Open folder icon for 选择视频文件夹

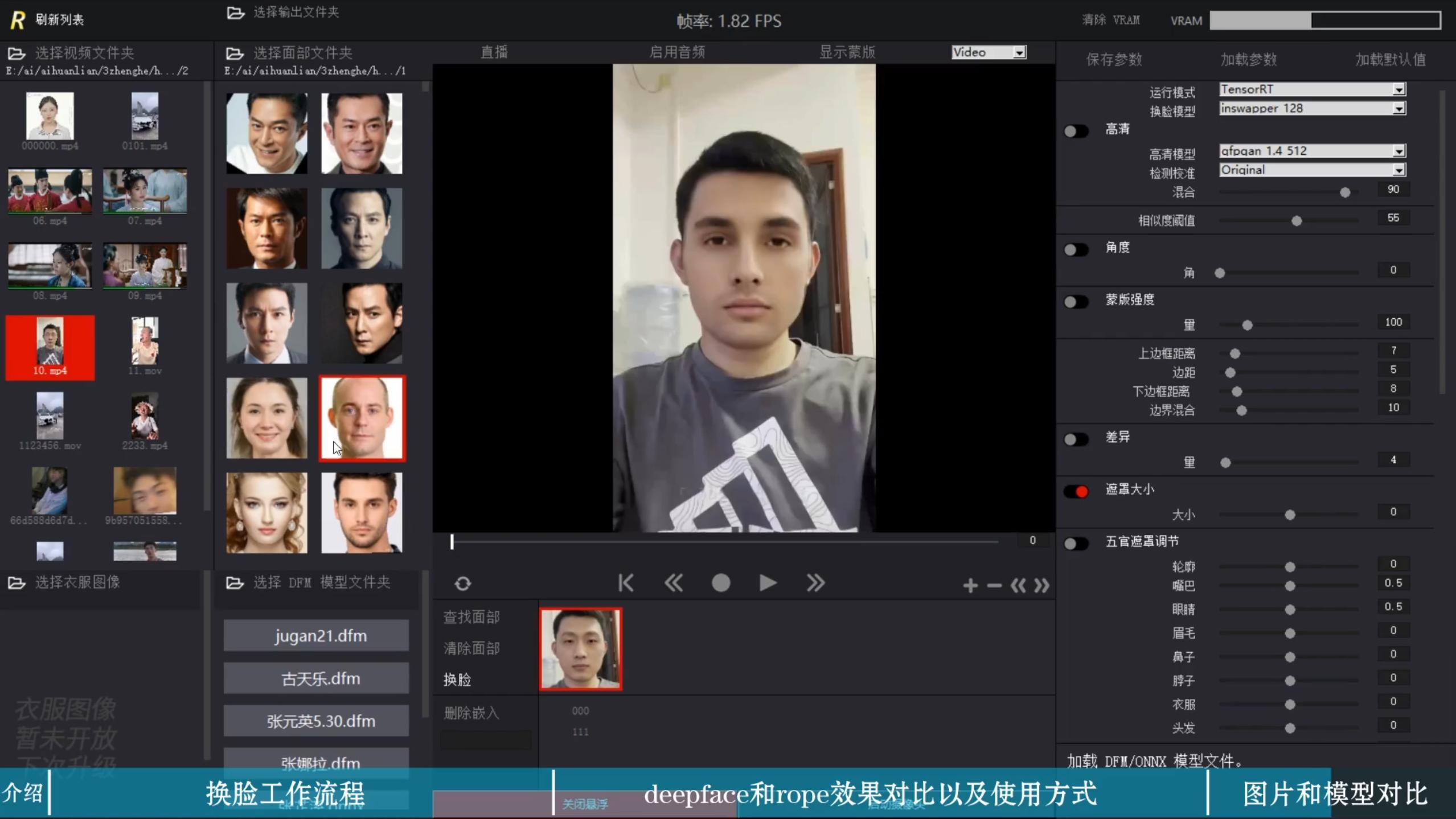17,53
